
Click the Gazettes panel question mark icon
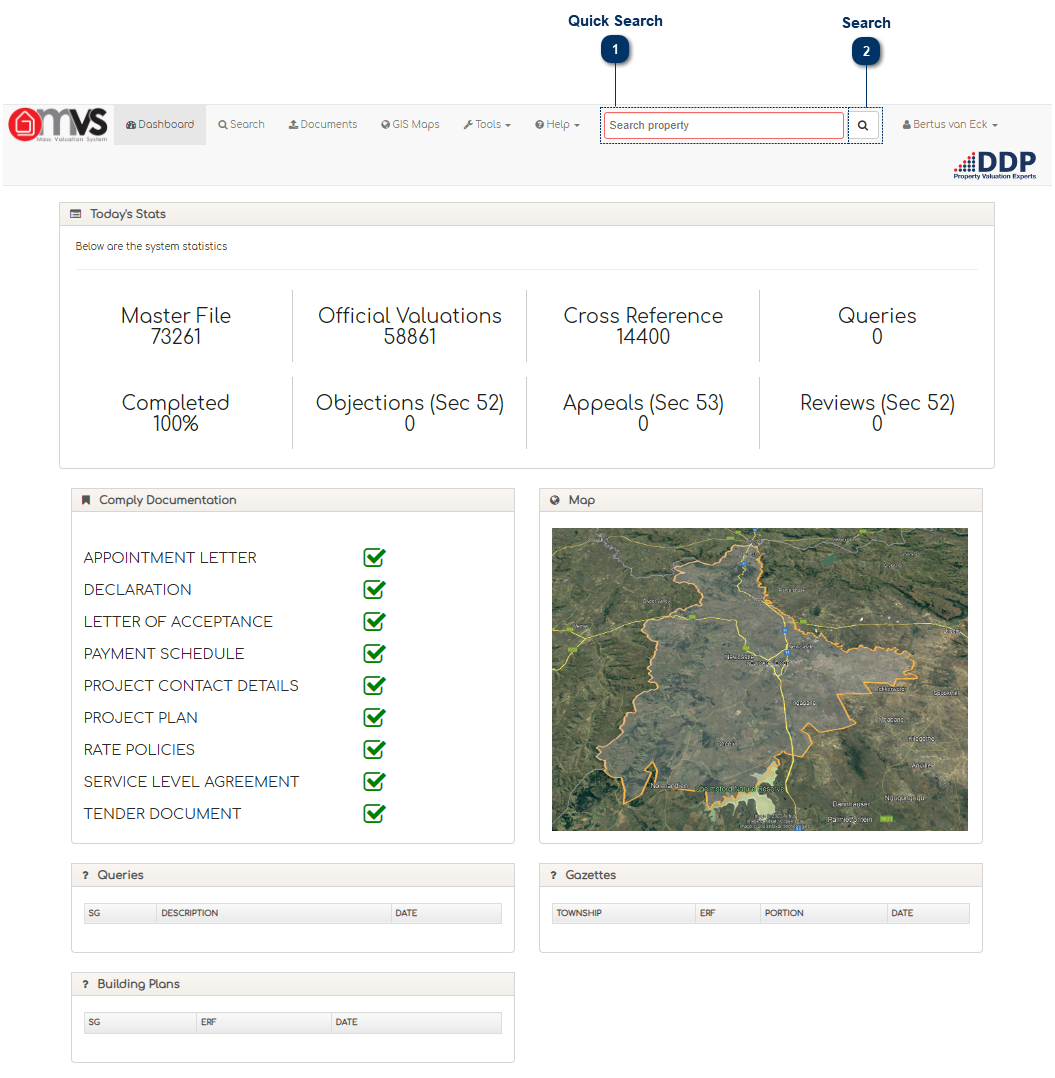tap(553, 875)
